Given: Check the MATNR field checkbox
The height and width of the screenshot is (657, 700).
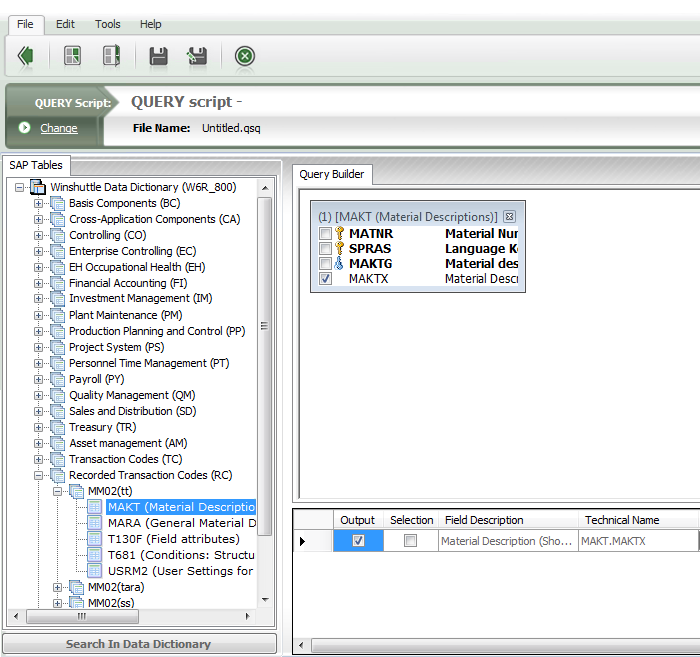Looking at the screenshot, I should [325, 233].
